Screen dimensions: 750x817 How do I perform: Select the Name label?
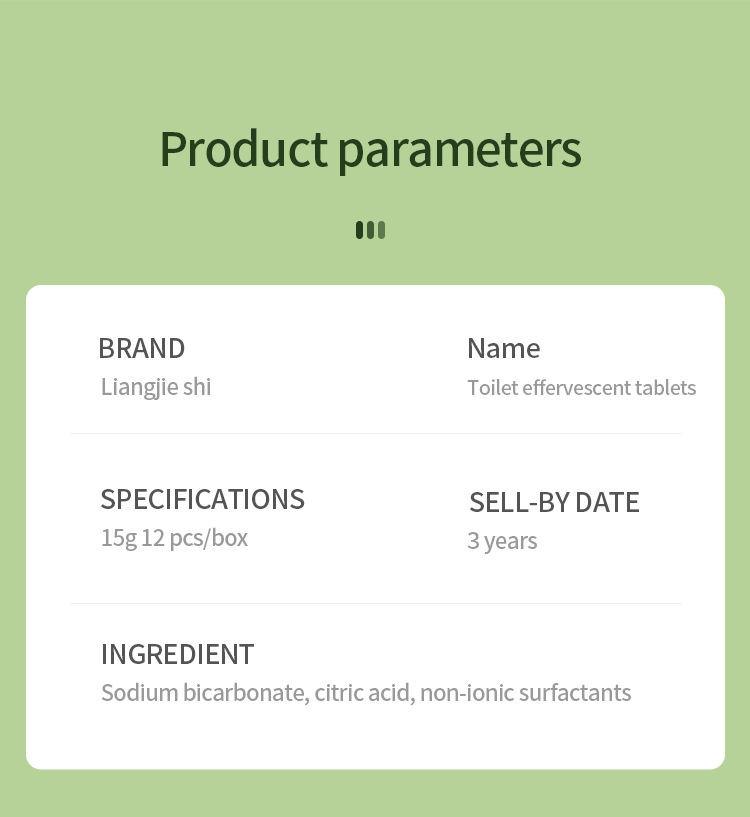(503, 349)
